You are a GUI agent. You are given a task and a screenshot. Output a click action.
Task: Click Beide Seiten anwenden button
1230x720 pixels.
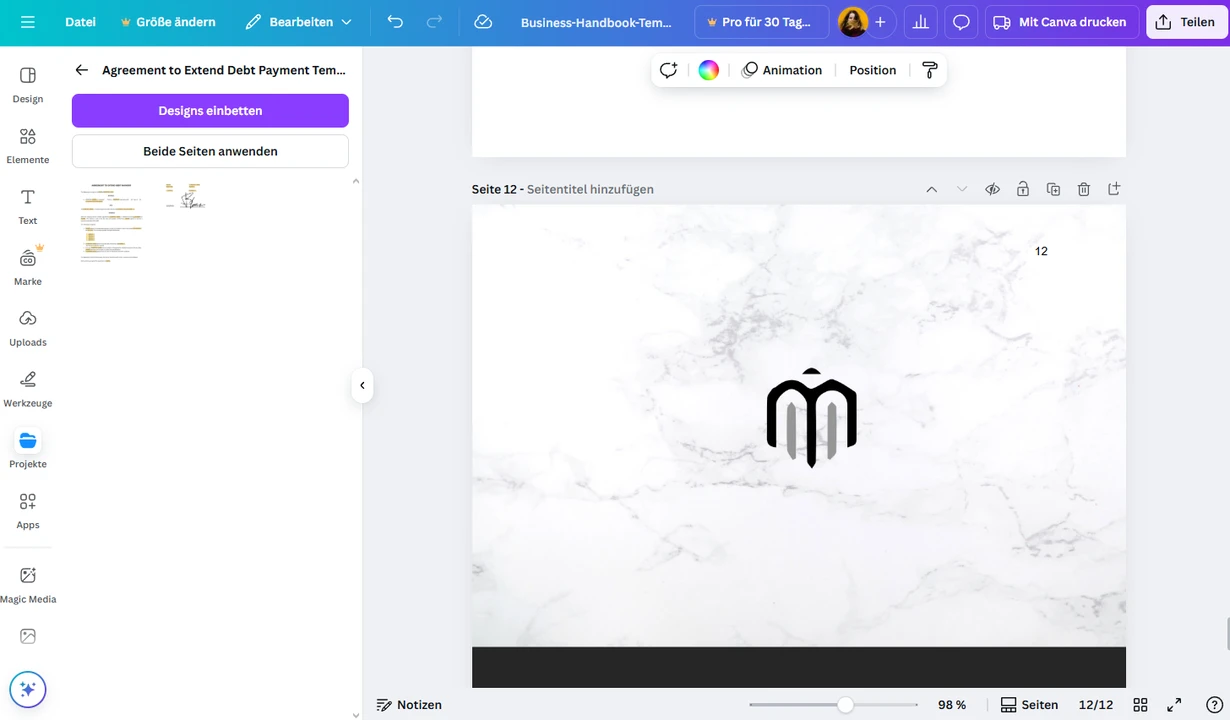[x=210, y=151]
